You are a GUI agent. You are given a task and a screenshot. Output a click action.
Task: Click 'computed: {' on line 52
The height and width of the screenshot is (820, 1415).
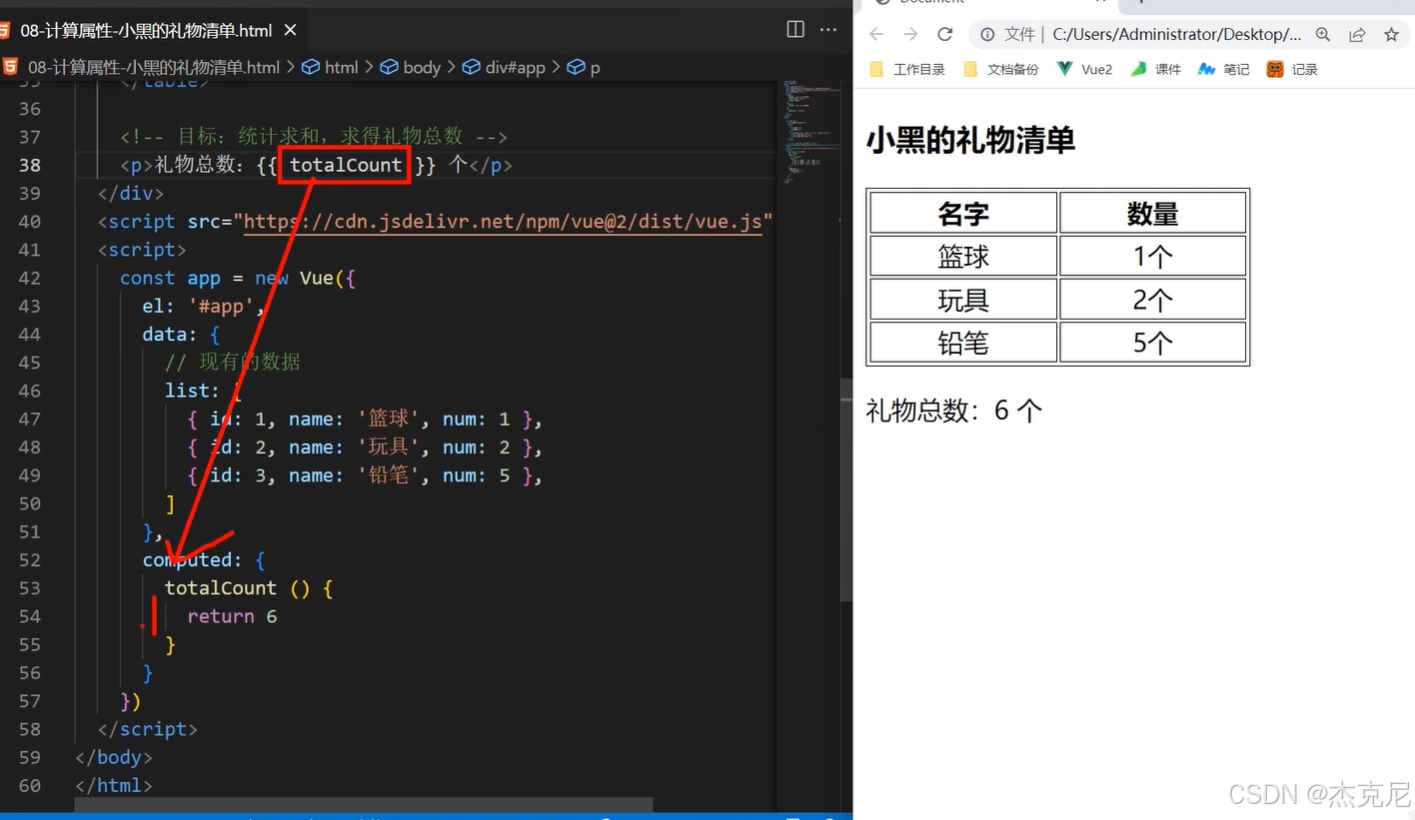[x=204, y=560]
